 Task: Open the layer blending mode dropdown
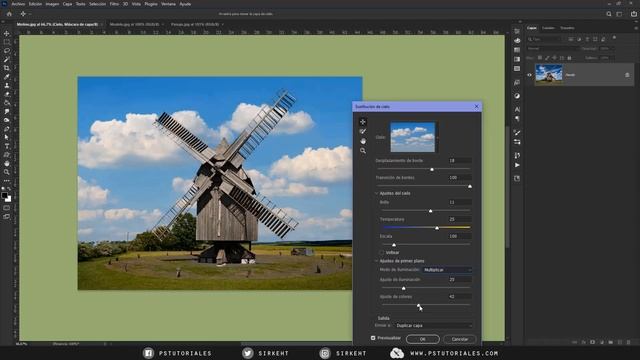[x=552, y=49]
